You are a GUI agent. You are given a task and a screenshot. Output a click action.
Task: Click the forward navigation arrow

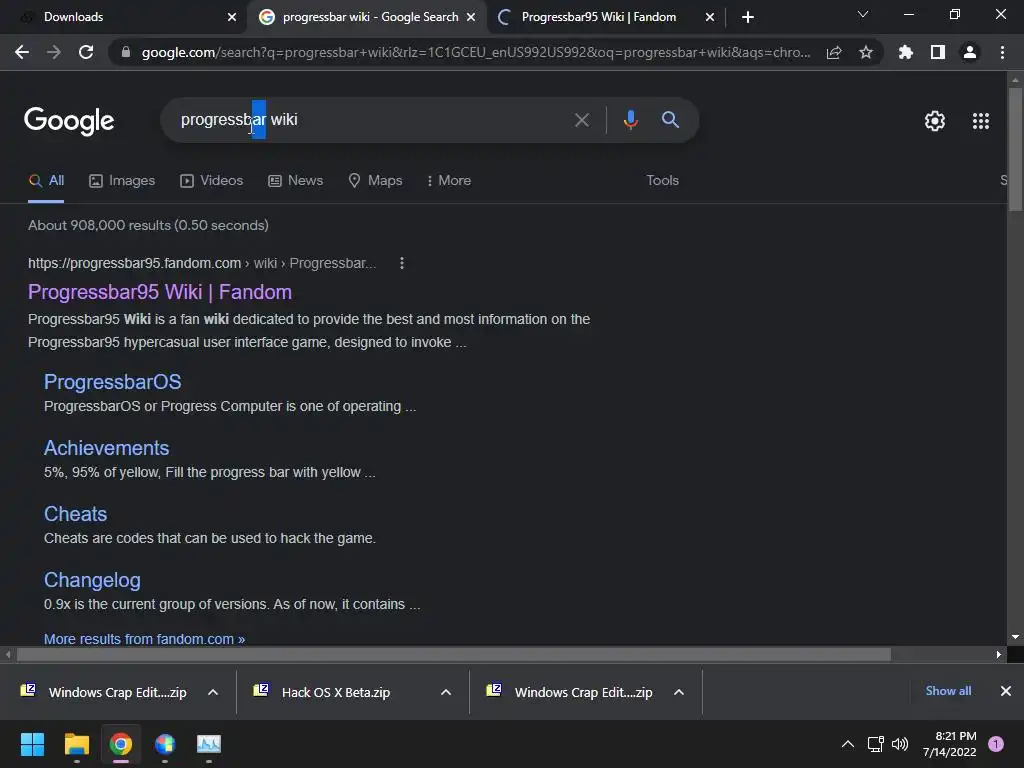pyautogui.click(x=54, y=52)
